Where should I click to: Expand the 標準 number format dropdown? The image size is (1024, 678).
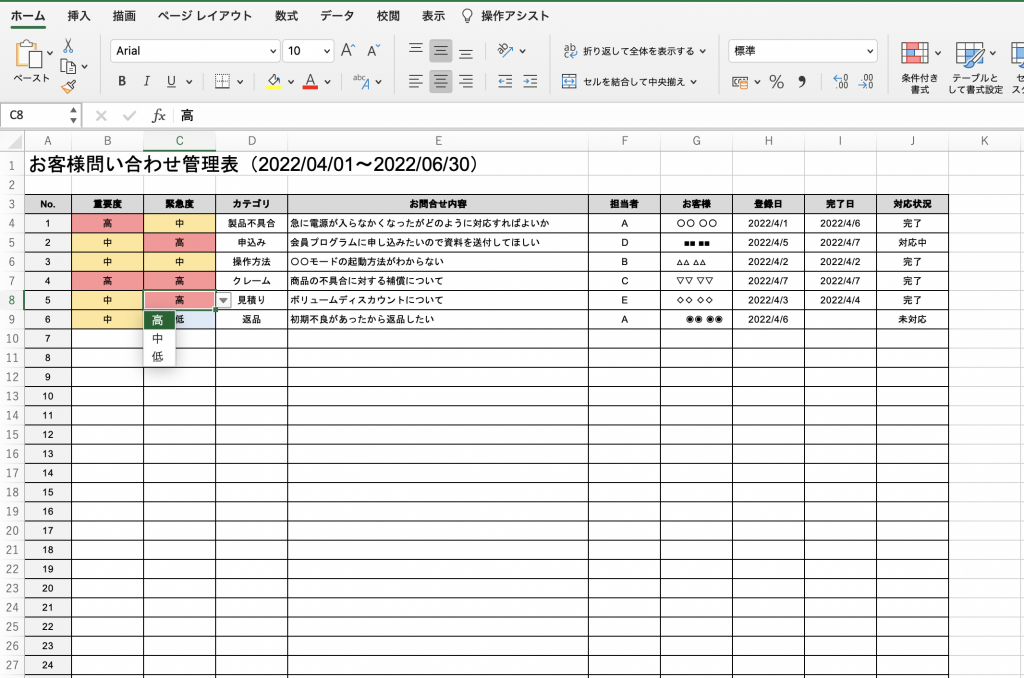click(869, 50)
